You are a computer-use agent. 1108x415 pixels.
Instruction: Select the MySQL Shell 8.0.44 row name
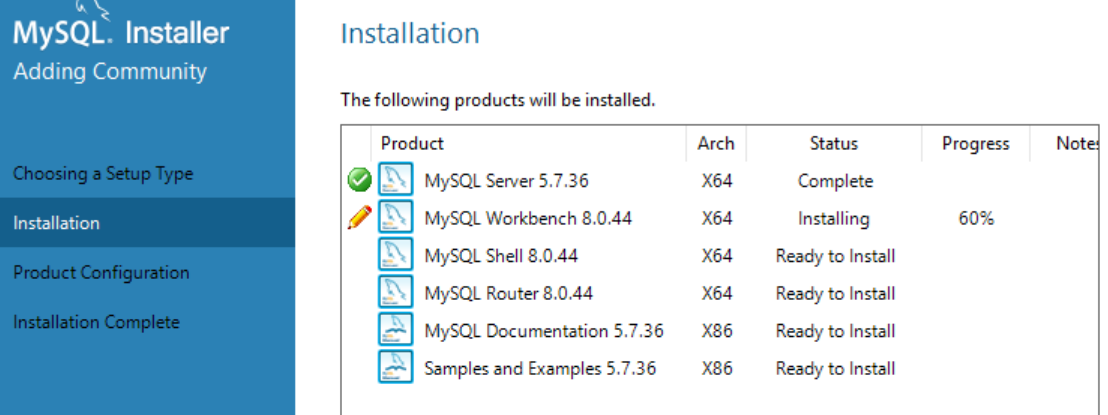point(501,256)
